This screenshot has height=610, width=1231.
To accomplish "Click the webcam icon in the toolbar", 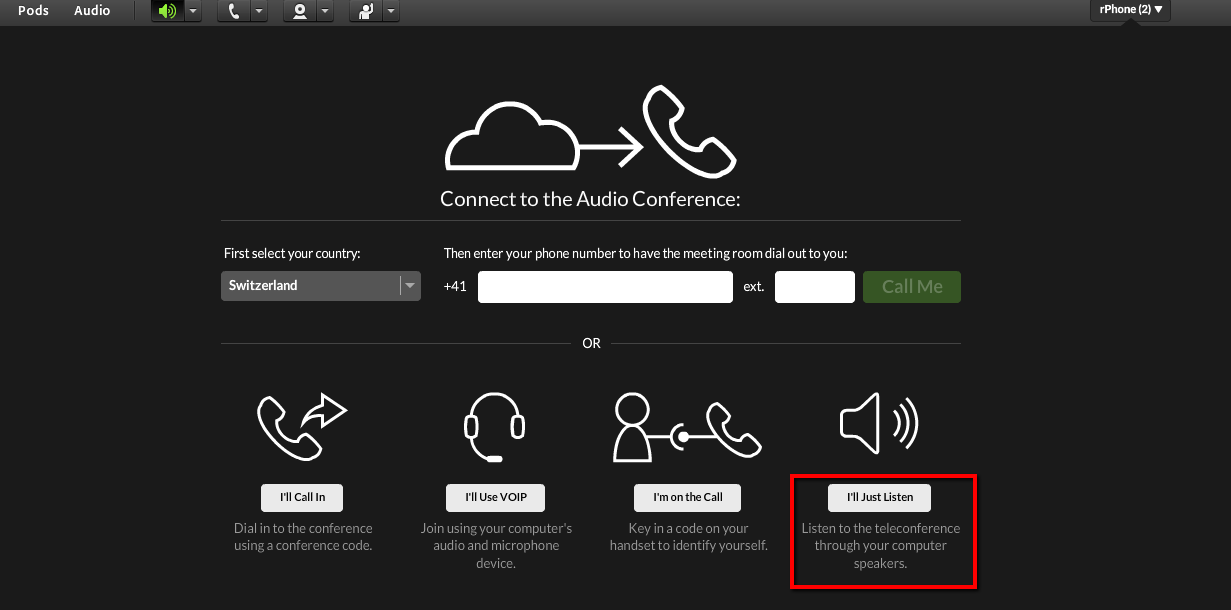I will [299, 12].
